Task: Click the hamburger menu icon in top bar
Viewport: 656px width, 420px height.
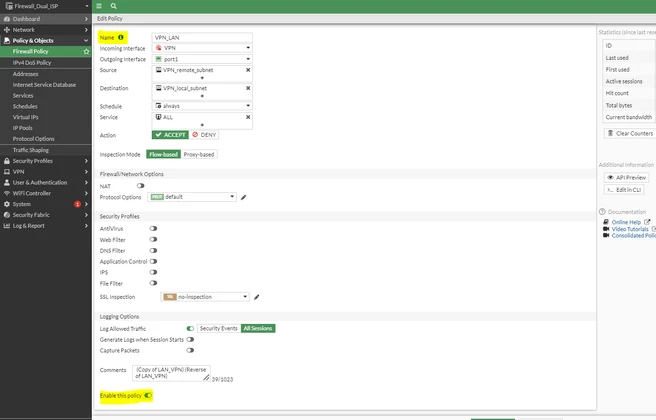Action: [x=99, y=6]
